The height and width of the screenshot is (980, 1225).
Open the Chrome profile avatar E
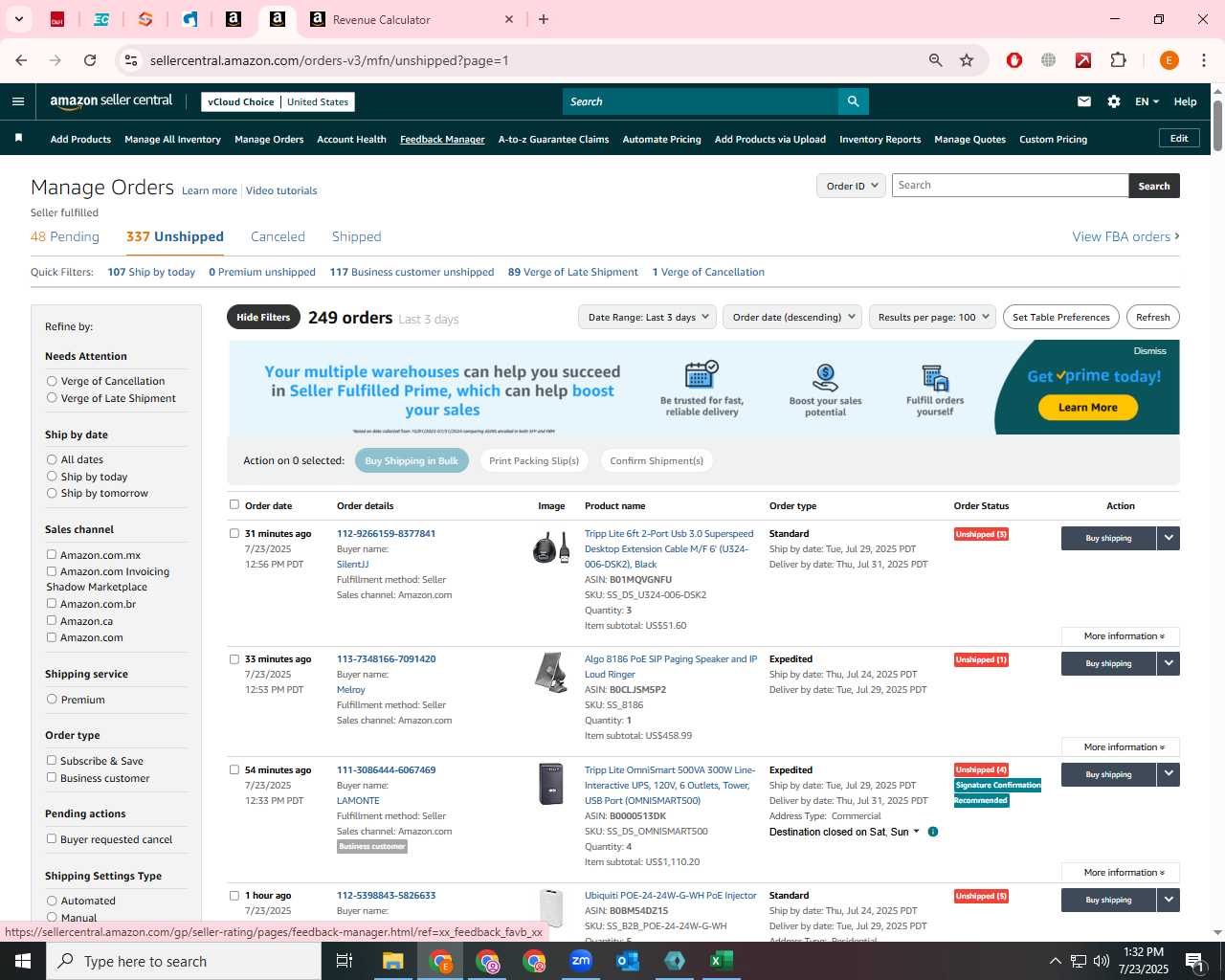tap(1169, 60)
